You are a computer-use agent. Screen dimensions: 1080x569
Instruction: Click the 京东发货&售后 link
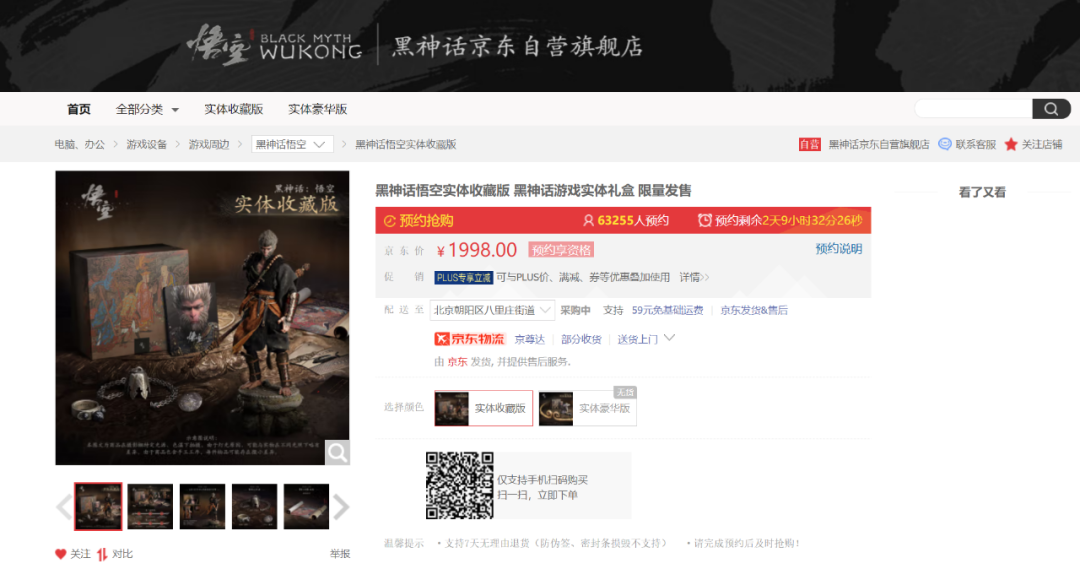[754, 310]
